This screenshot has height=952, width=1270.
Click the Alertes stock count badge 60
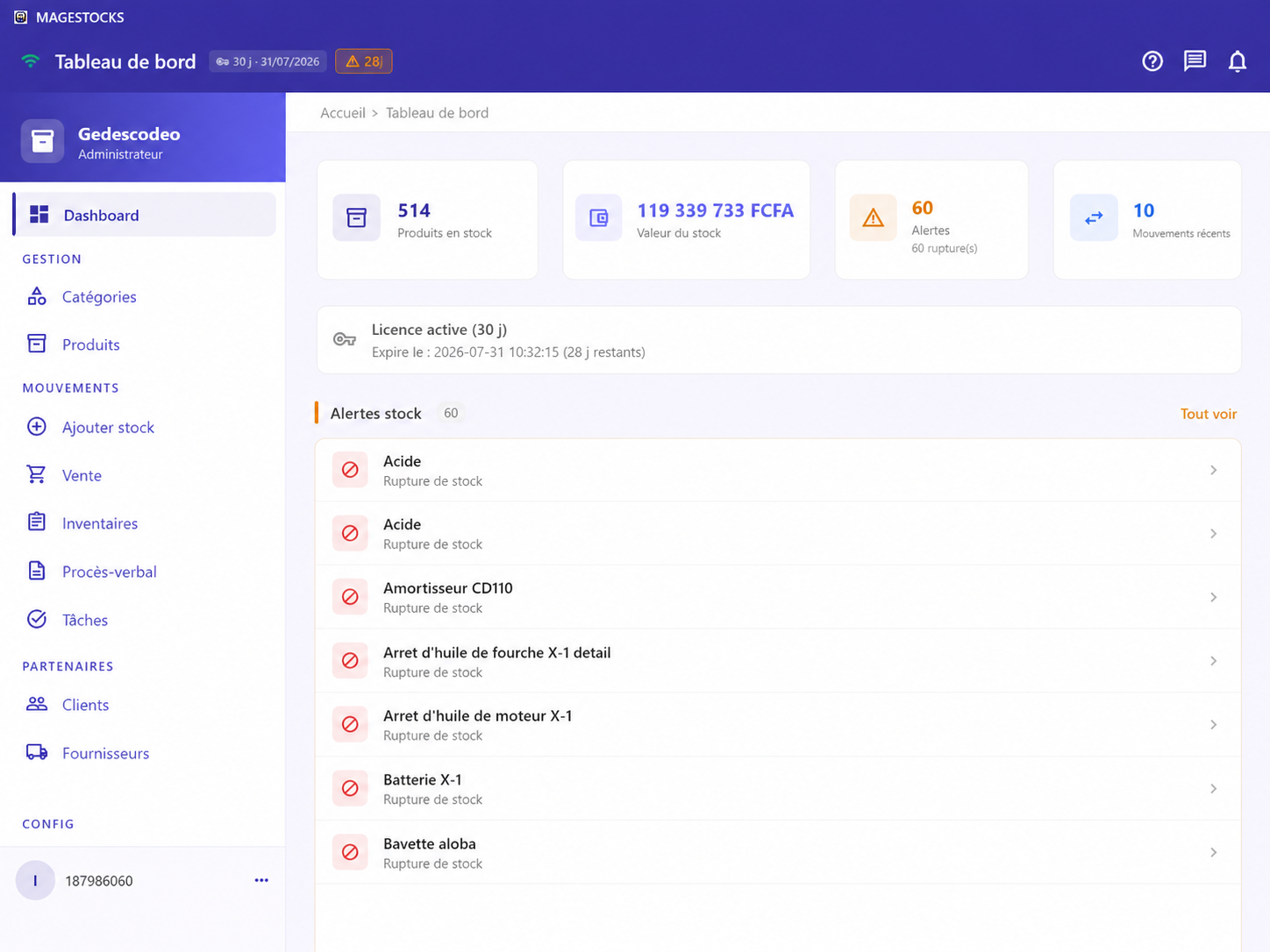451,413
